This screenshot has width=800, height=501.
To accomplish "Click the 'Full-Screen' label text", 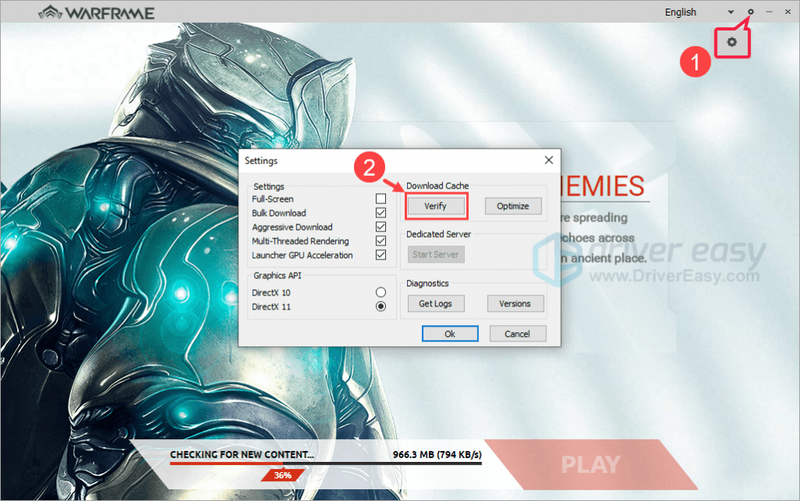I will pos(272,199).
